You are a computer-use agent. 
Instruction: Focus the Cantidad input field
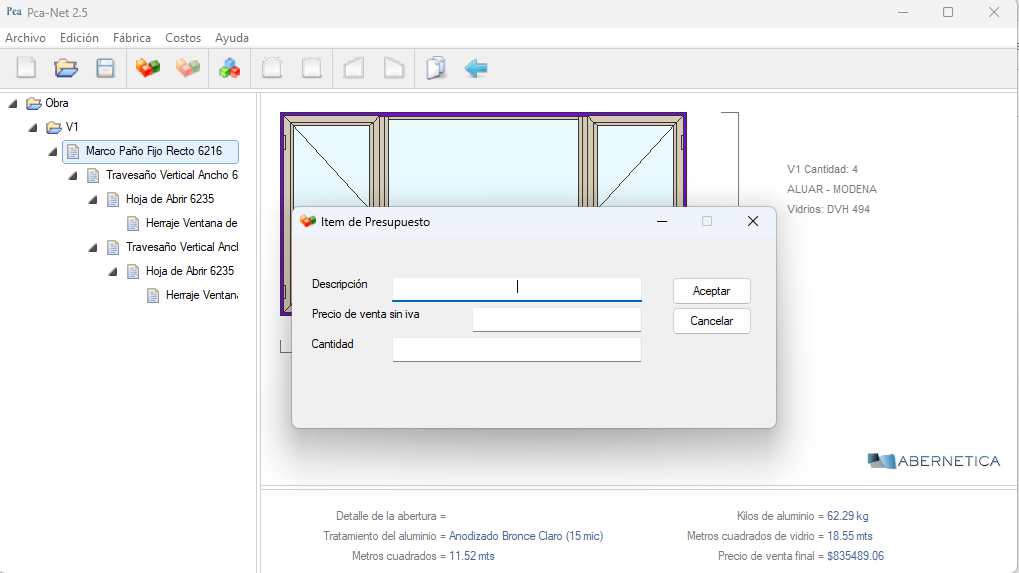[517, 349]
